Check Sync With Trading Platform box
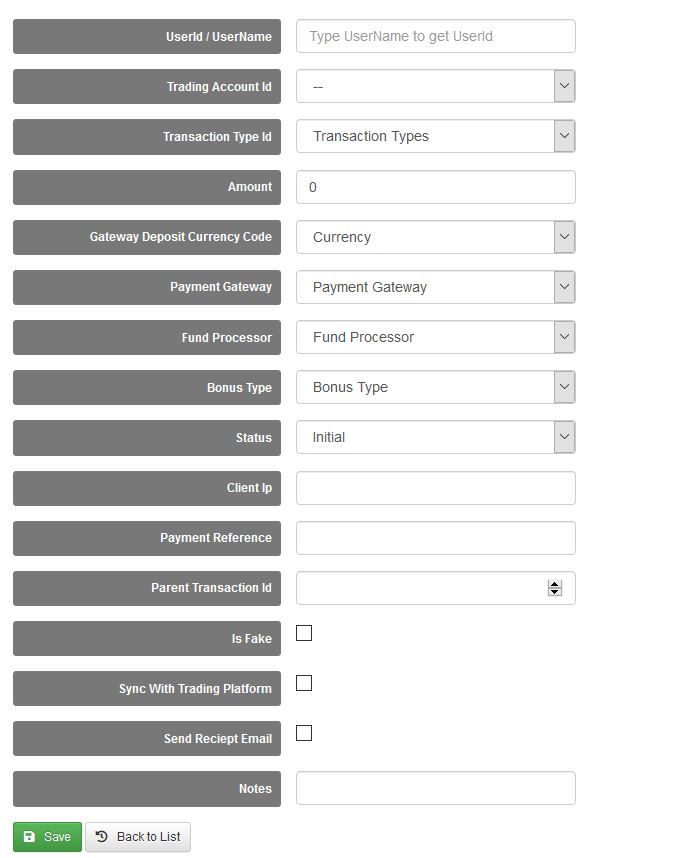The height and width of the screenshot is (858, 674). [x=304, y=683]
